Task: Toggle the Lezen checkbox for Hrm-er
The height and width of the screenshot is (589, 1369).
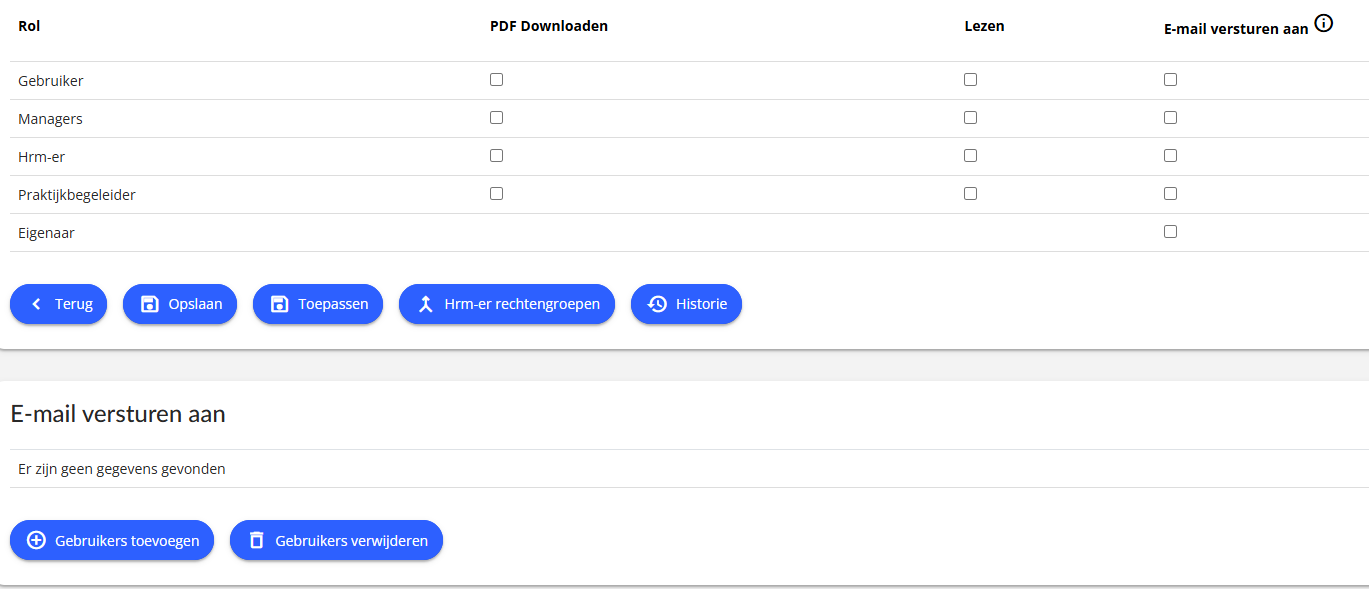Action: (970, 156)
